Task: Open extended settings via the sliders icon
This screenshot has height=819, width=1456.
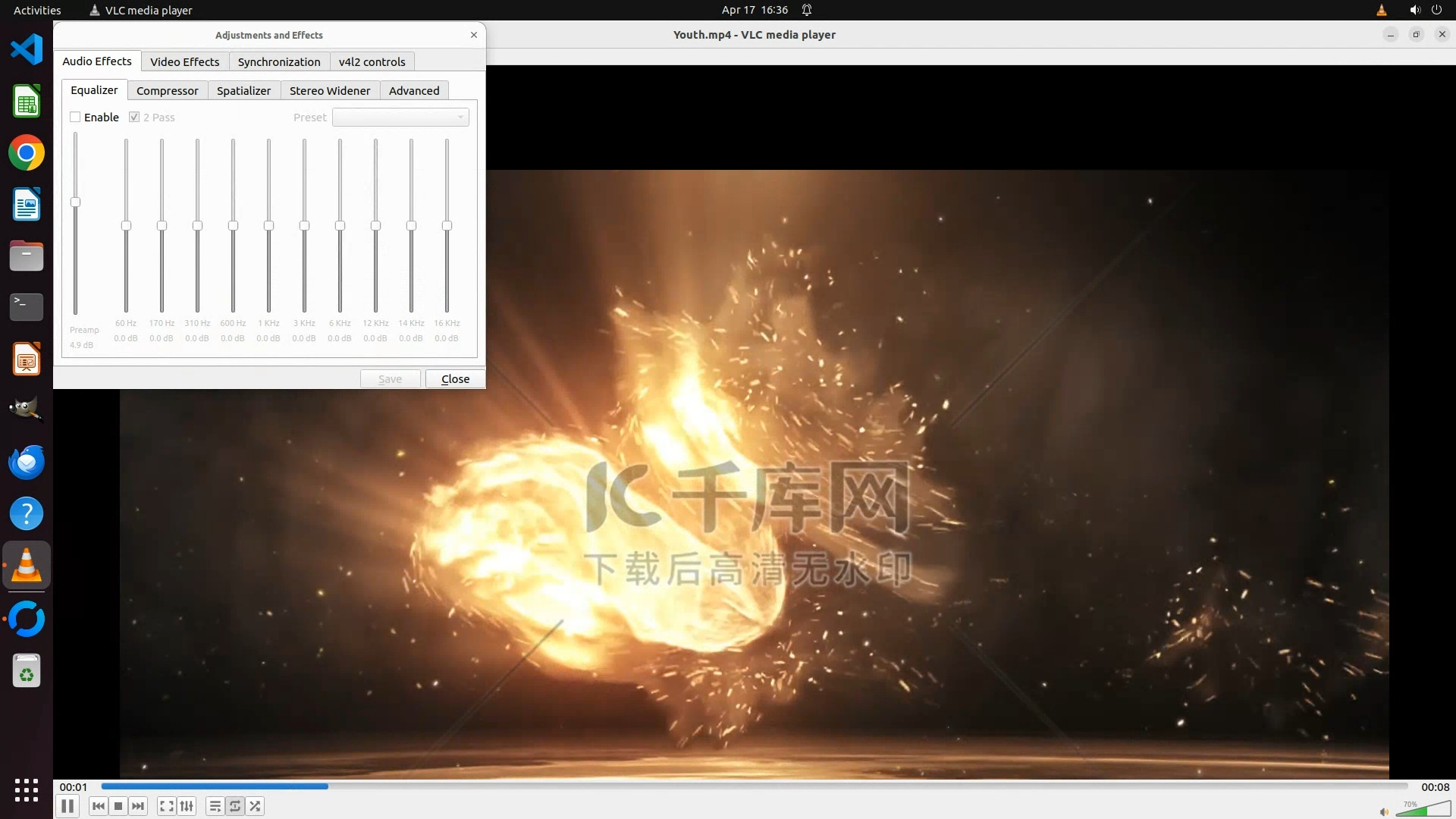Action: 187,806
